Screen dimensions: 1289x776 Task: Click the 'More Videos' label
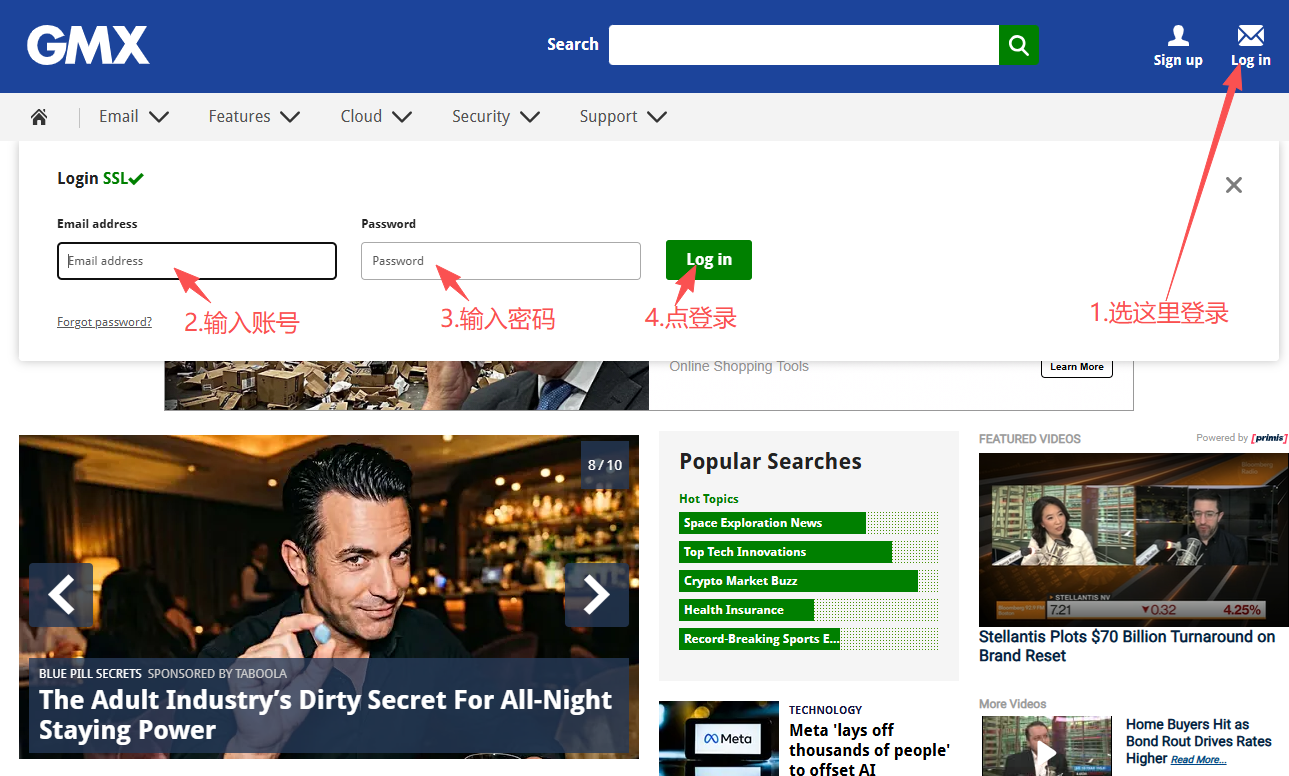click(x=1013, y=704)
